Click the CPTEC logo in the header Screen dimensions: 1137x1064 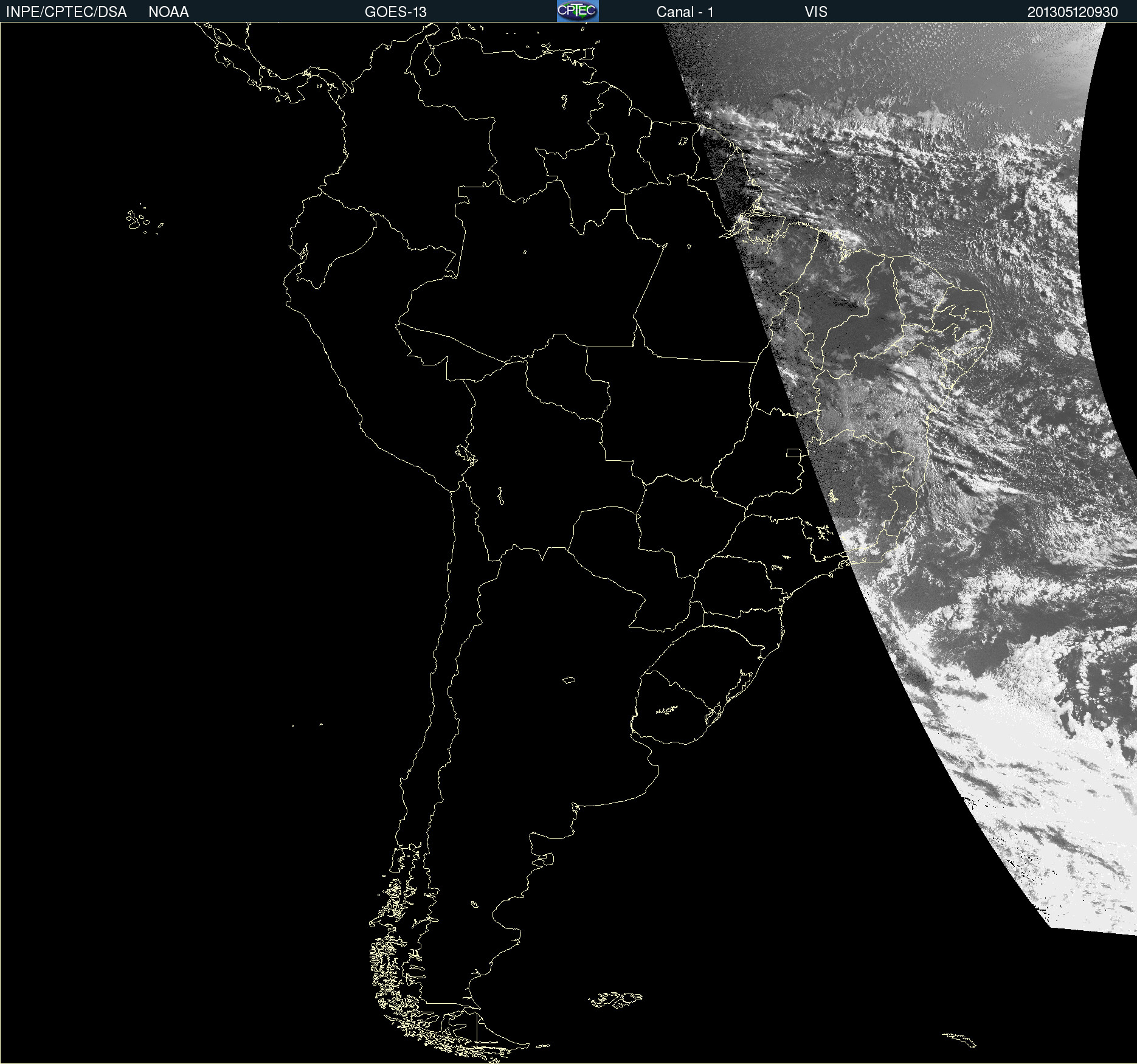click(x=578, y=11)
